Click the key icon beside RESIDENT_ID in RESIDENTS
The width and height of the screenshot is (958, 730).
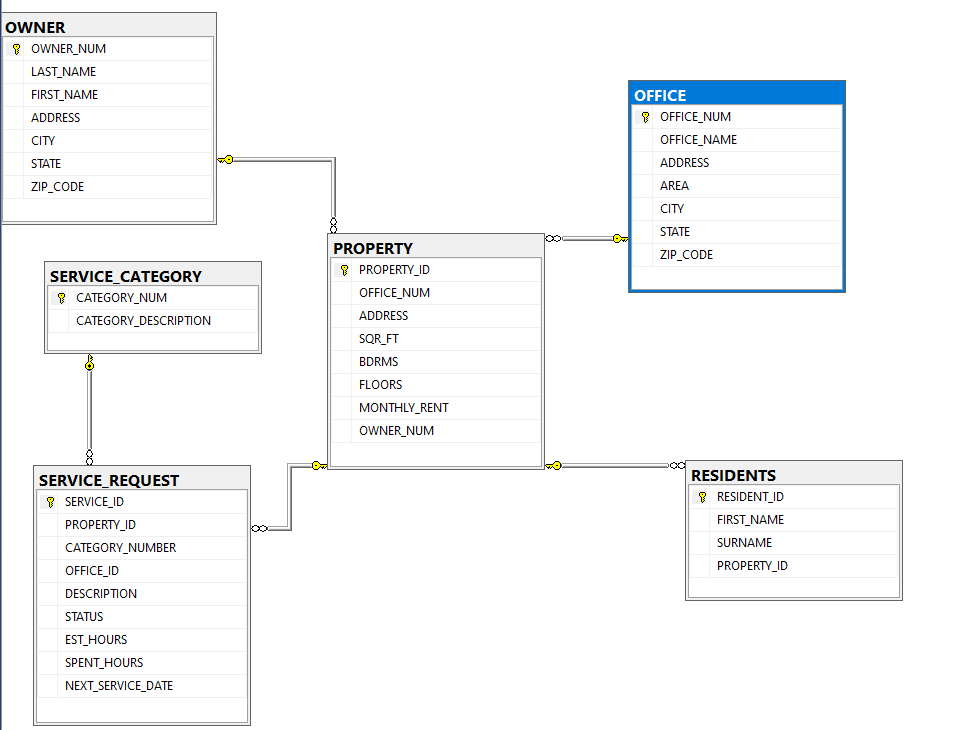[x=700, y=496]
